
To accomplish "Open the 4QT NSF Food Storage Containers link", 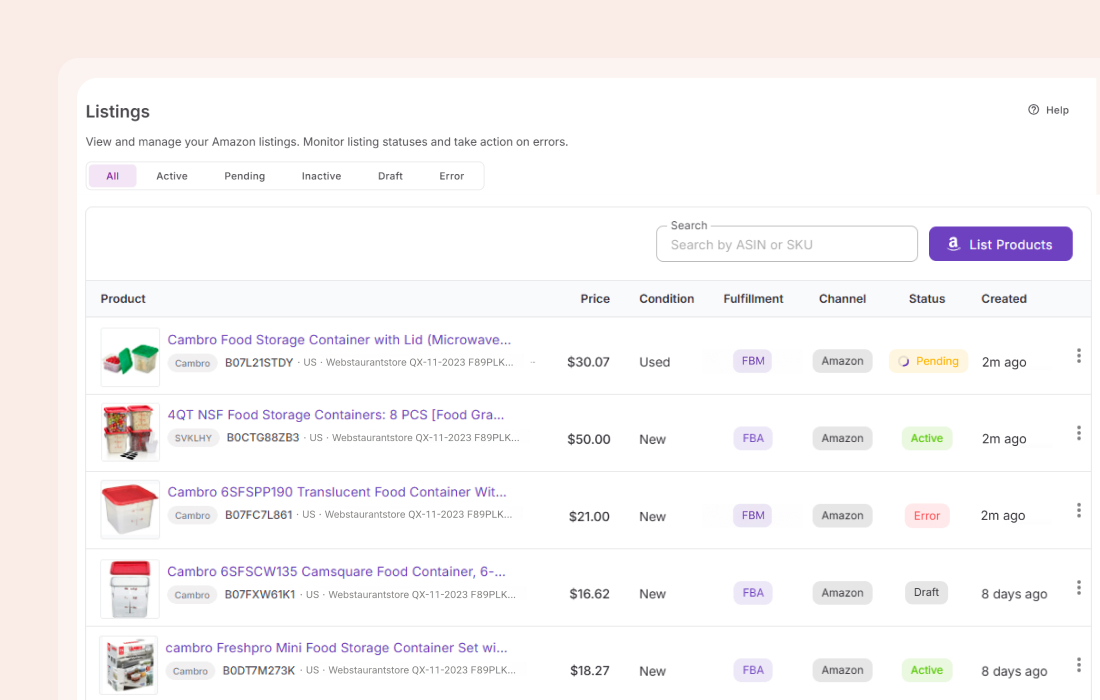I will 336,415.
